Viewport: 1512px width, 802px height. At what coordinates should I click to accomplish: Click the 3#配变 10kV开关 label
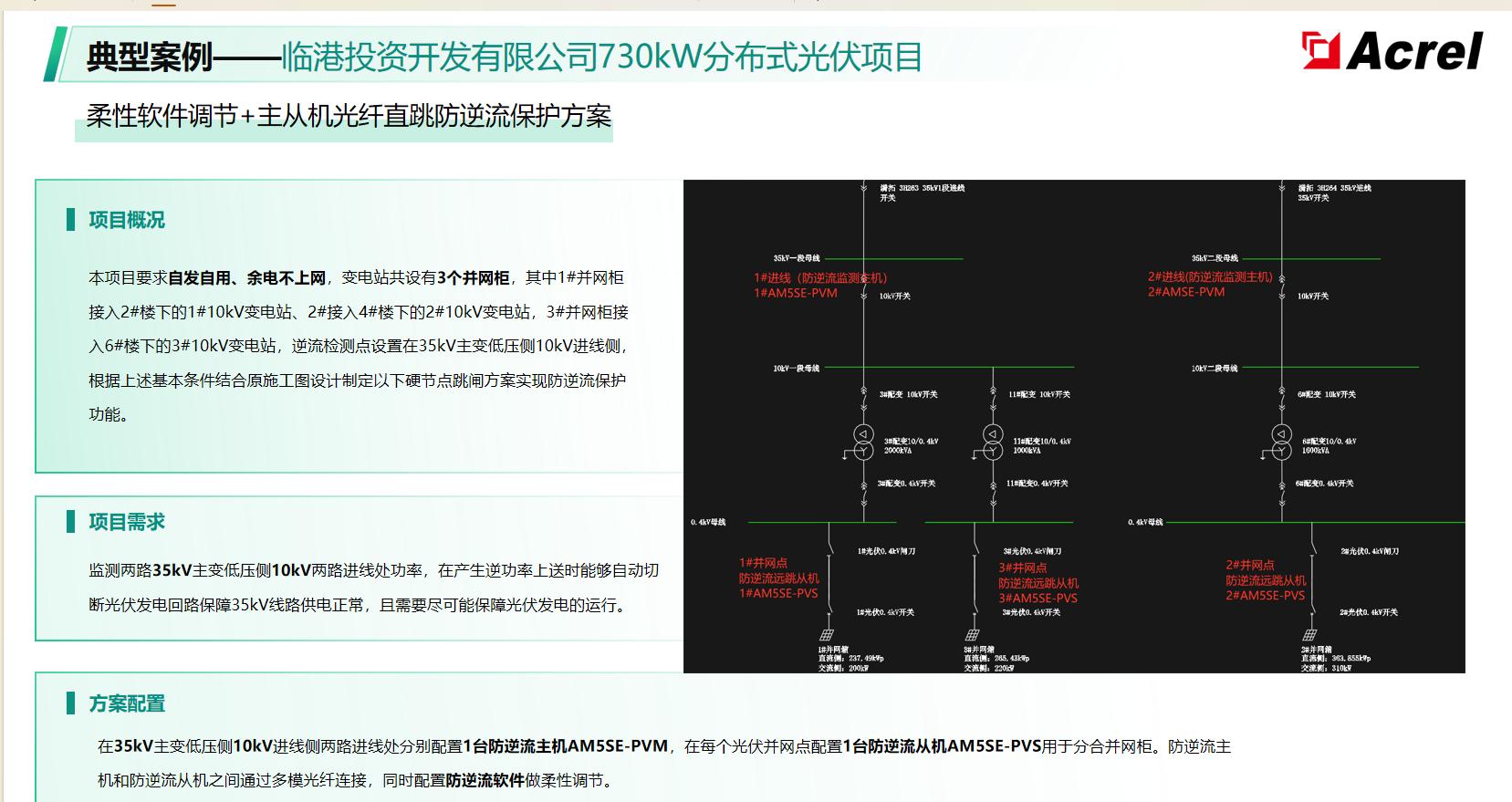tap(909, 394)
